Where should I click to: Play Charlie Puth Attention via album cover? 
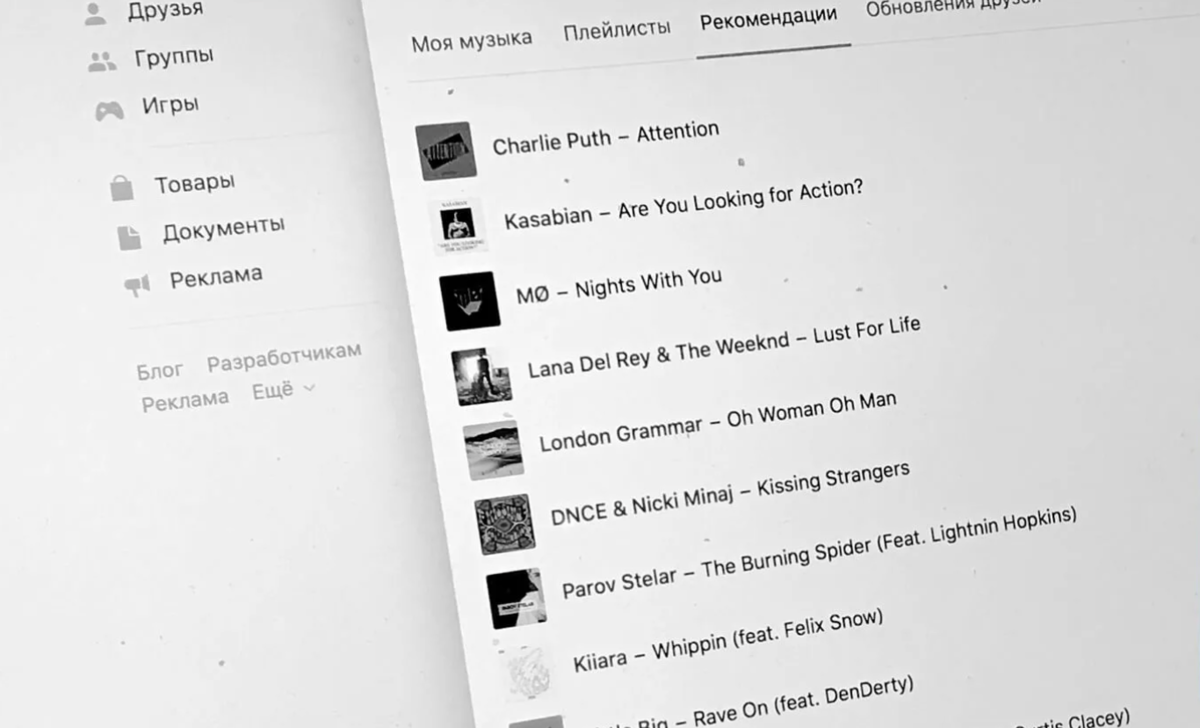tap(444, 151)
